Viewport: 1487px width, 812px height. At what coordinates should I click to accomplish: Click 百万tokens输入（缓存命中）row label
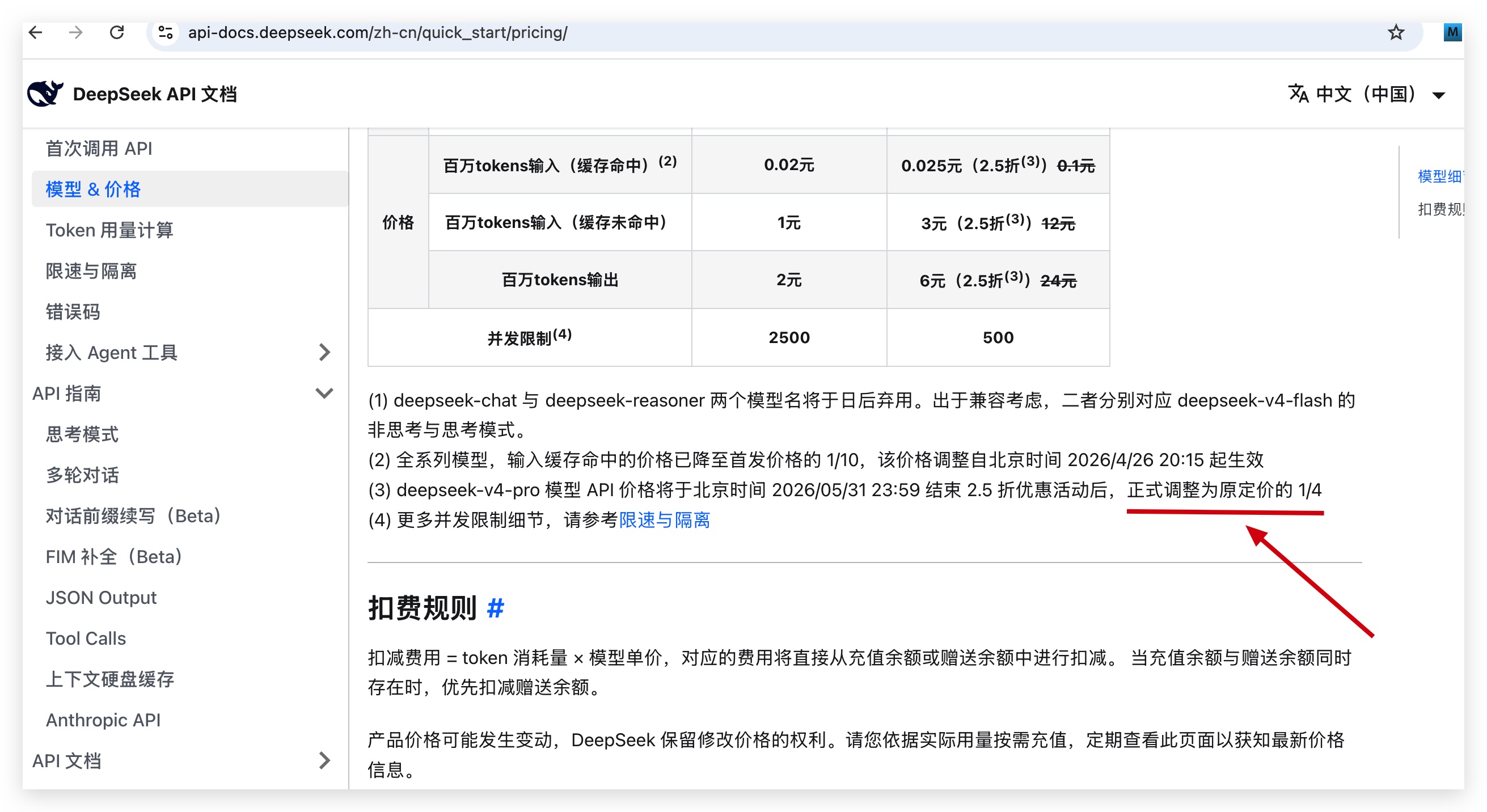tap(560, 164)
